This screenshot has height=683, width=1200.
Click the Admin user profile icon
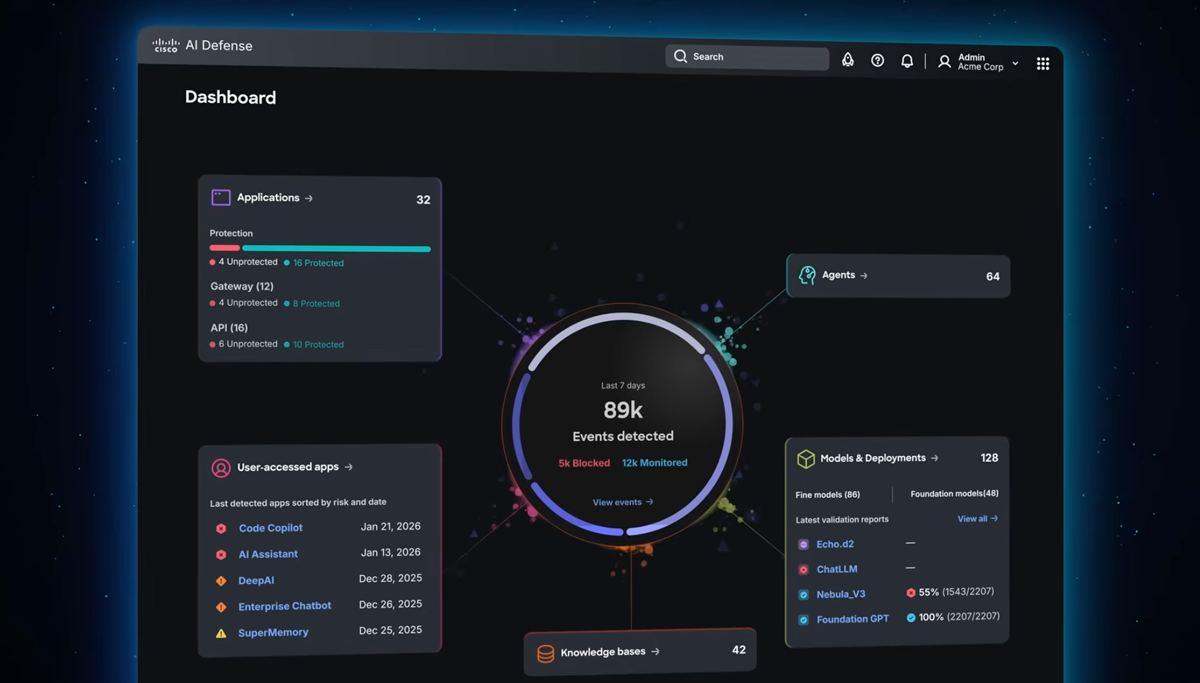pyautogui.click(x=944, y=62)
